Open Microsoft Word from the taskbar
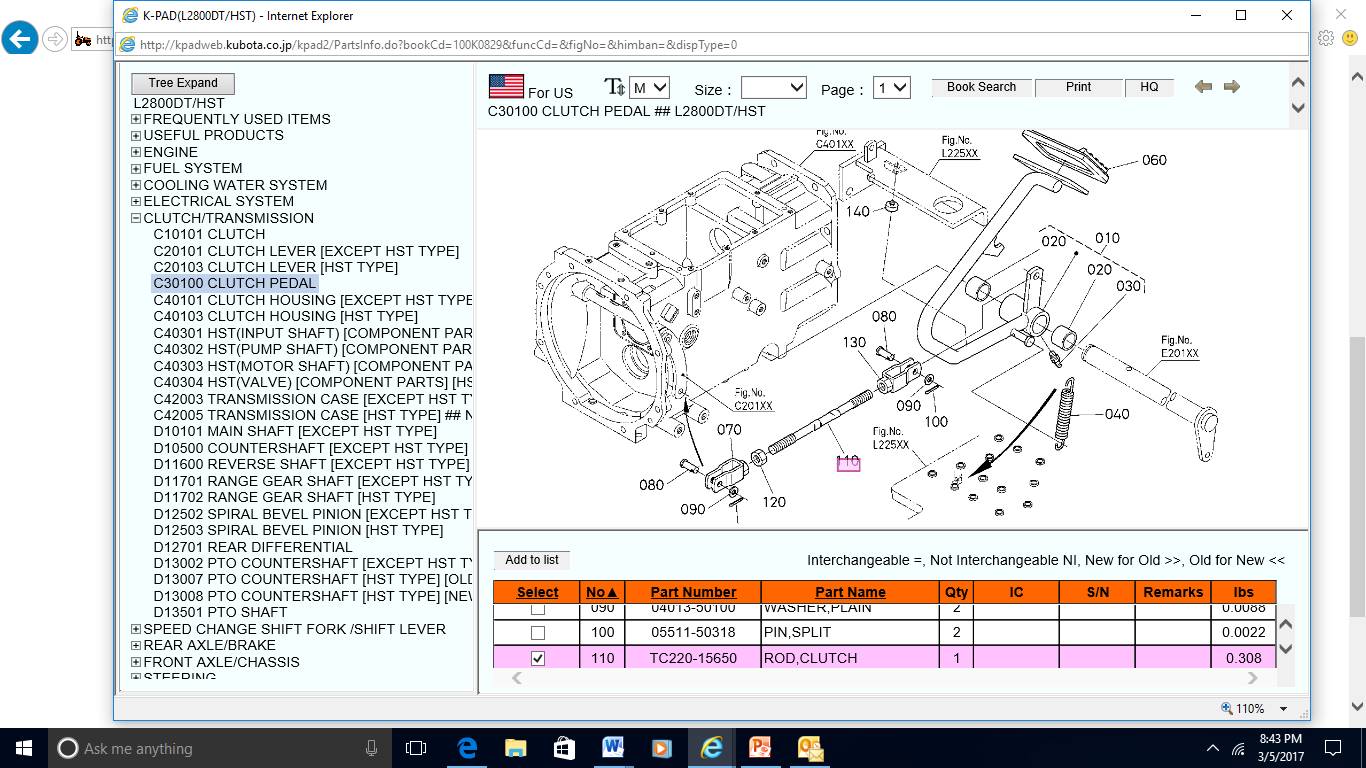Screen dimensions: 1366x768 (613, 748)
